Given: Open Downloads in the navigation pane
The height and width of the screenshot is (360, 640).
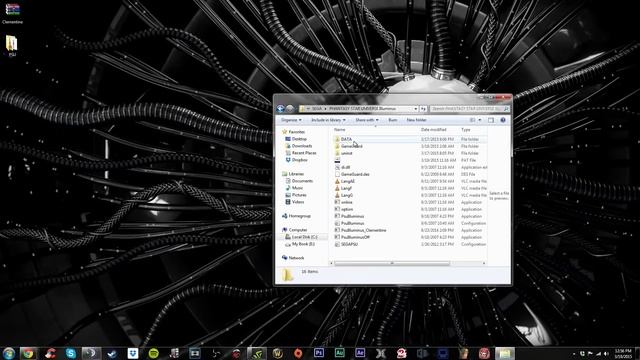Looking at the screenshot, I should click(302, 146).
